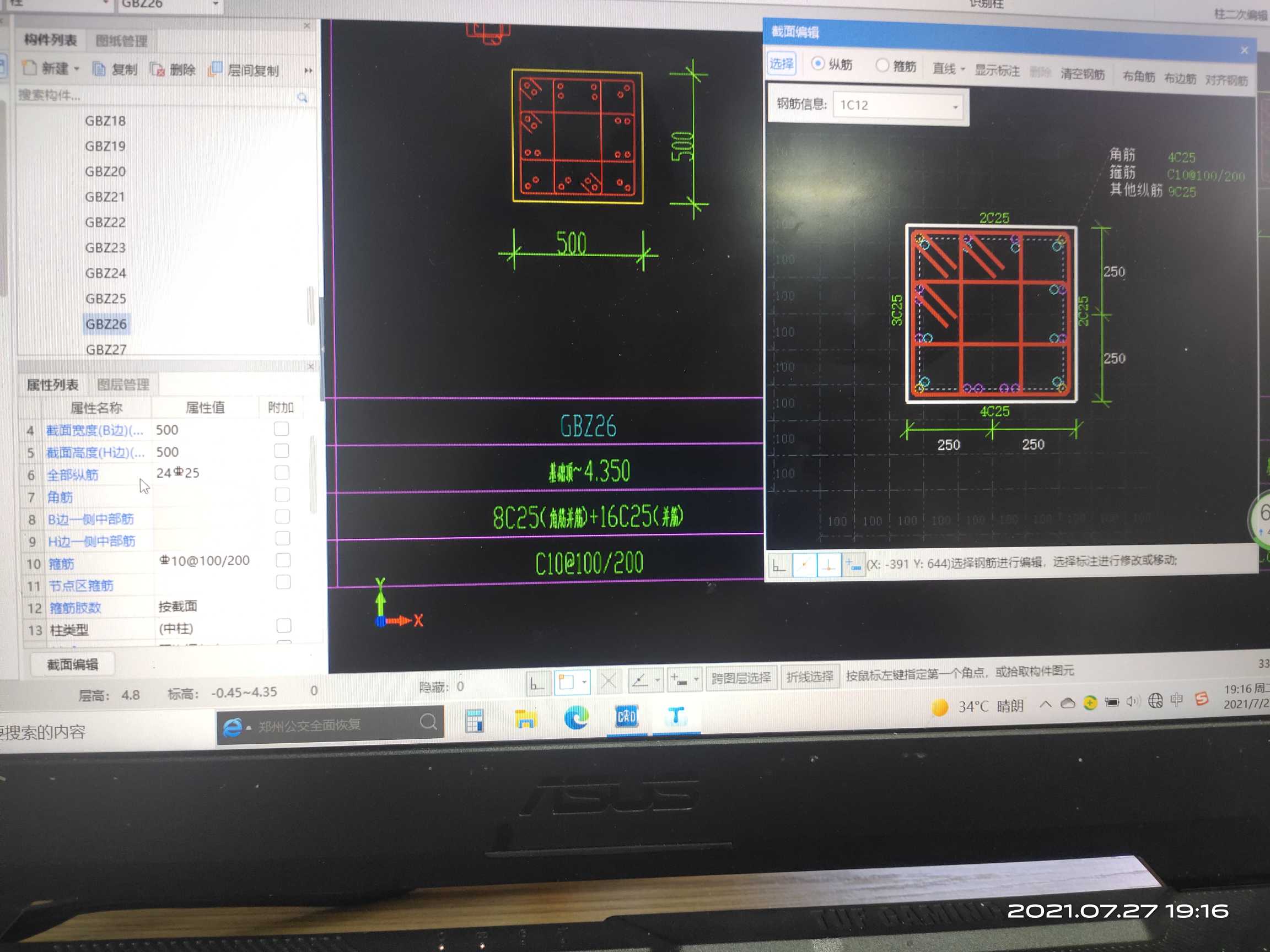Screen dimensions: 1270x952
Task: Select the highlighted GBZ26 component
Action: [x=106, y=324]
